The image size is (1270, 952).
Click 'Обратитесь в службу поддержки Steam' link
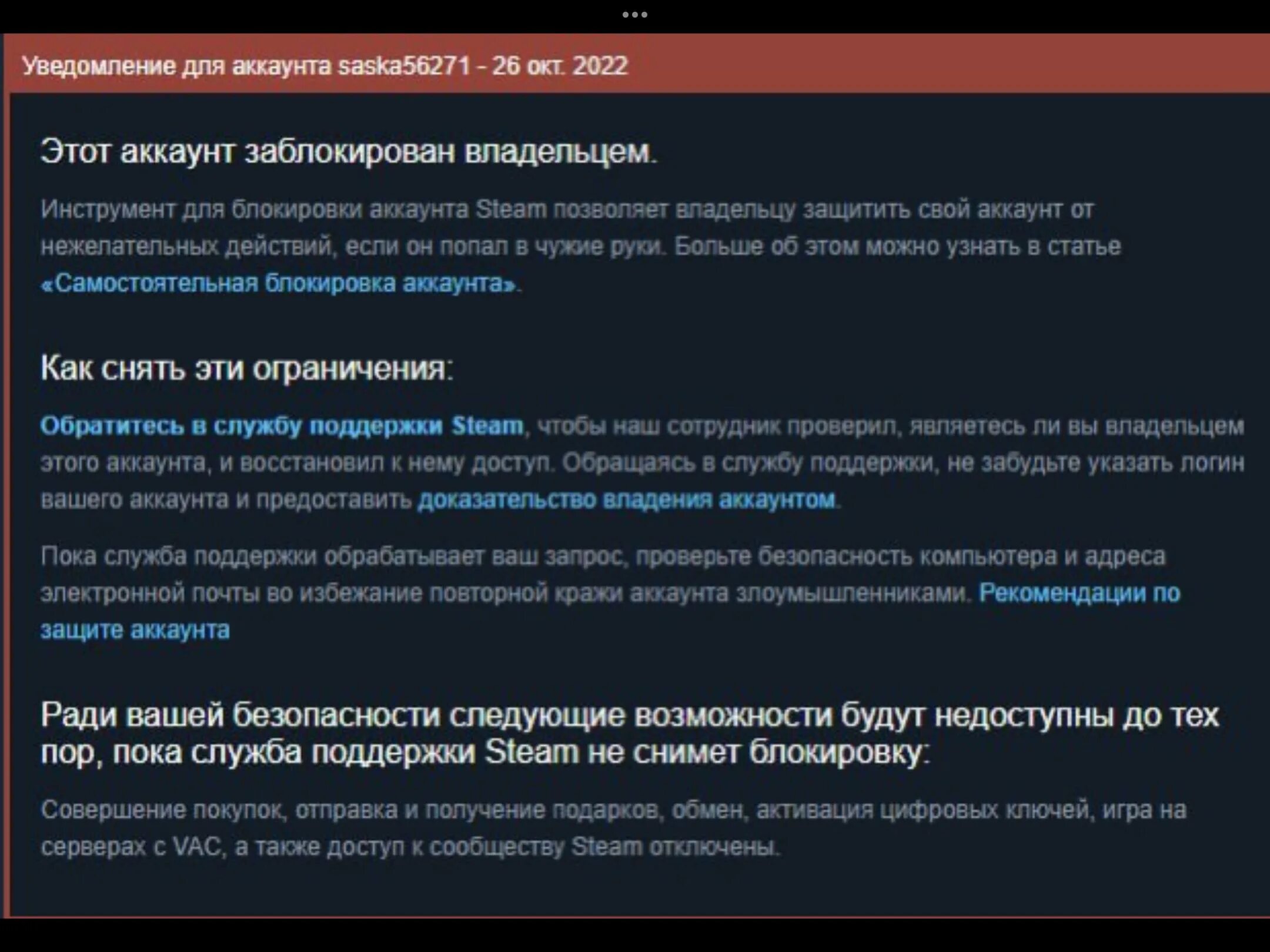tap(282, 425)
